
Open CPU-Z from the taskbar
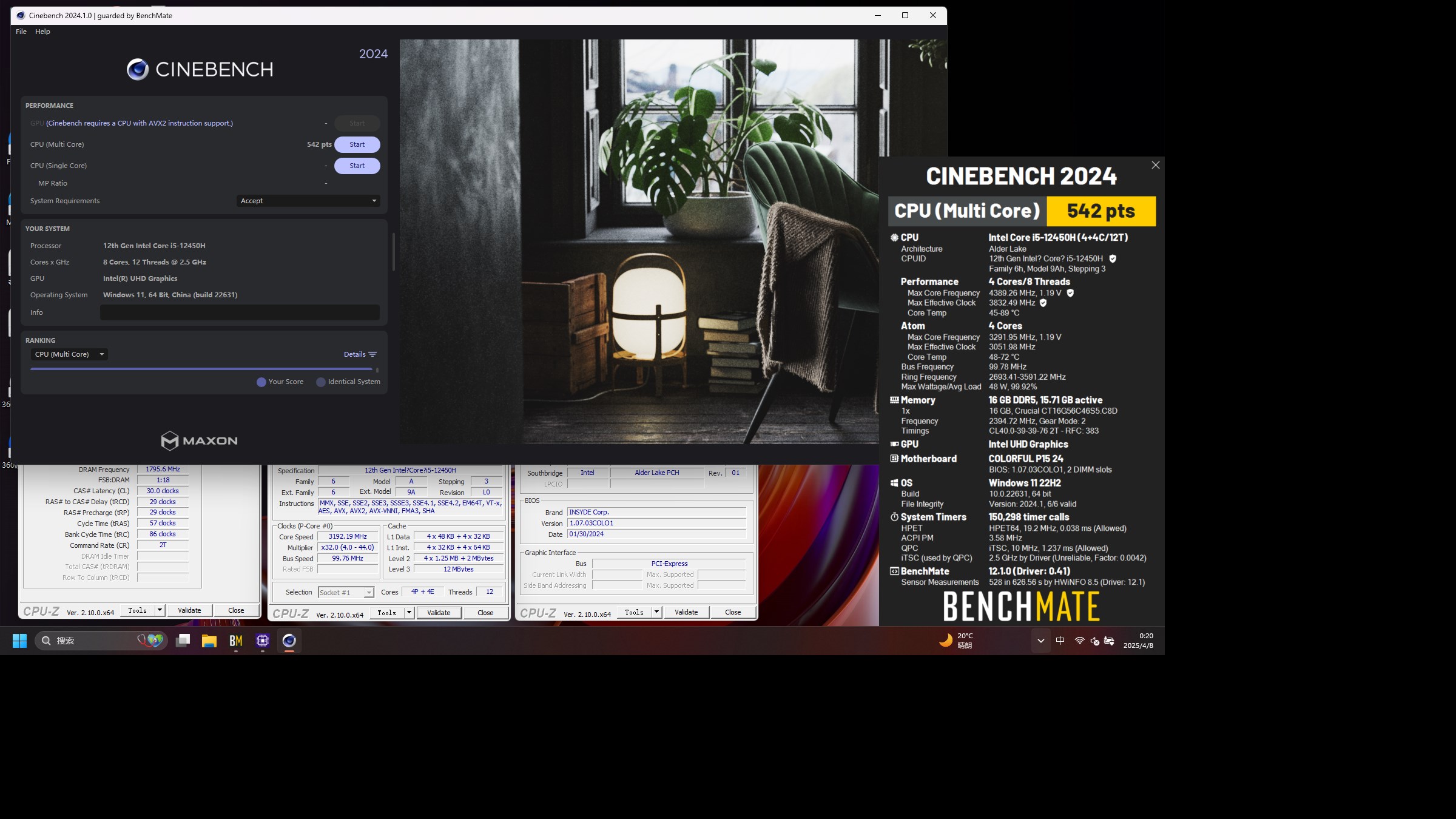click(x=263, y=641)
